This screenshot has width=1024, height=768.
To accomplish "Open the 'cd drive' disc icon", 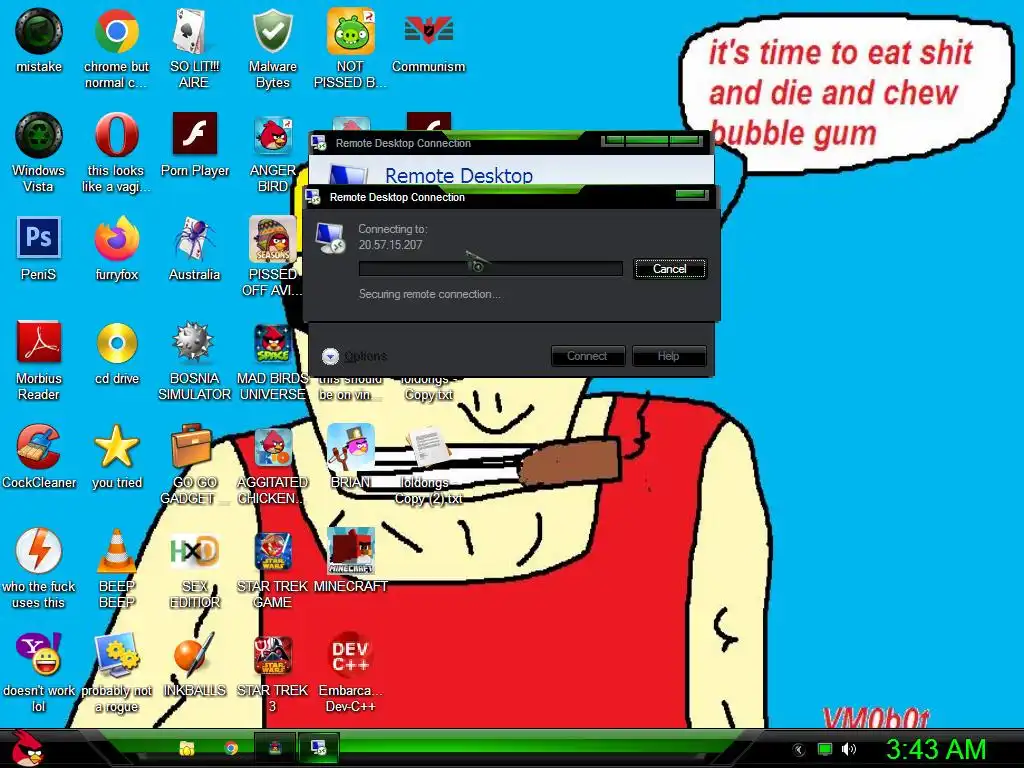I will (x=116, y=352).
